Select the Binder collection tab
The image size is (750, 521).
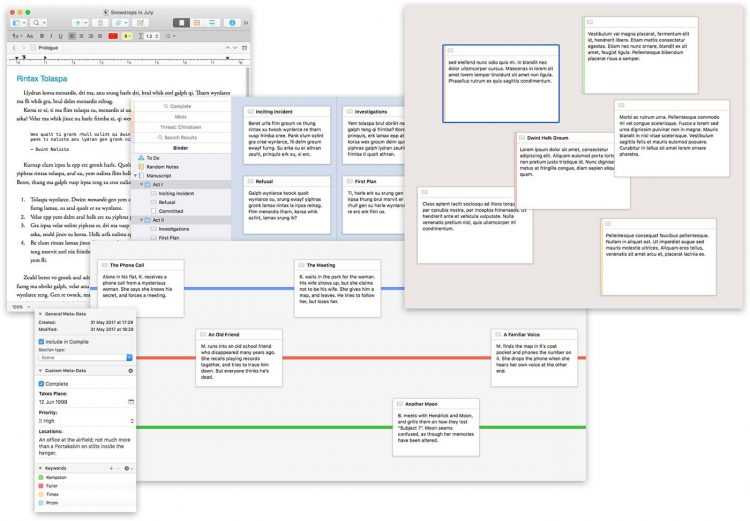[180, 148]
